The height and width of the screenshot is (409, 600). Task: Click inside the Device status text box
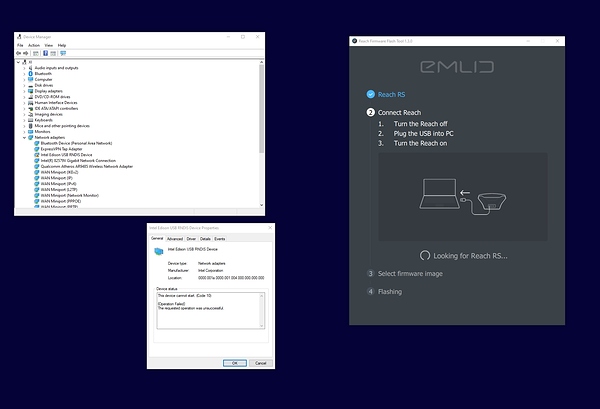(x=209, y=311)
